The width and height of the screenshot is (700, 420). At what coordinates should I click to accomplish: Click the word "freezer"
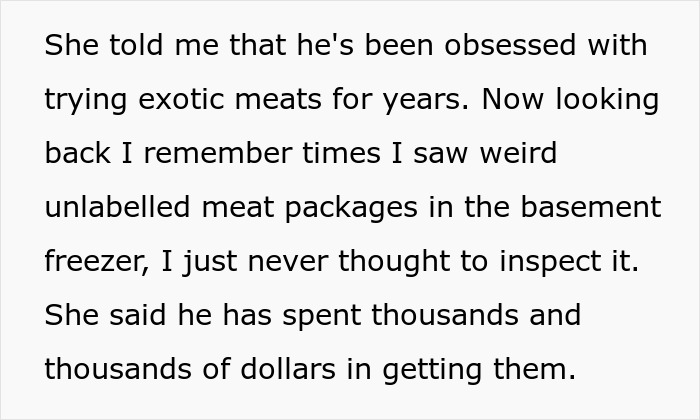pyautogui.click(x=92, y=262)
